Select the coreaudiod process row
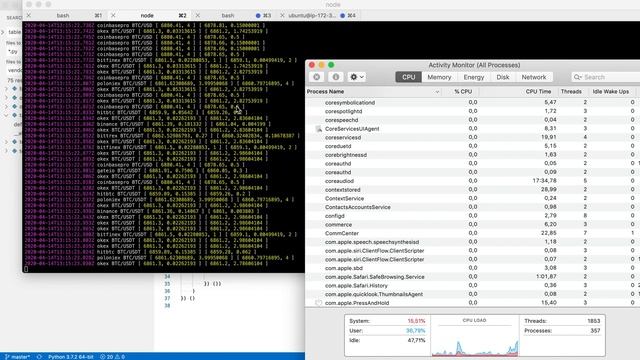 (x=473, y=181)
